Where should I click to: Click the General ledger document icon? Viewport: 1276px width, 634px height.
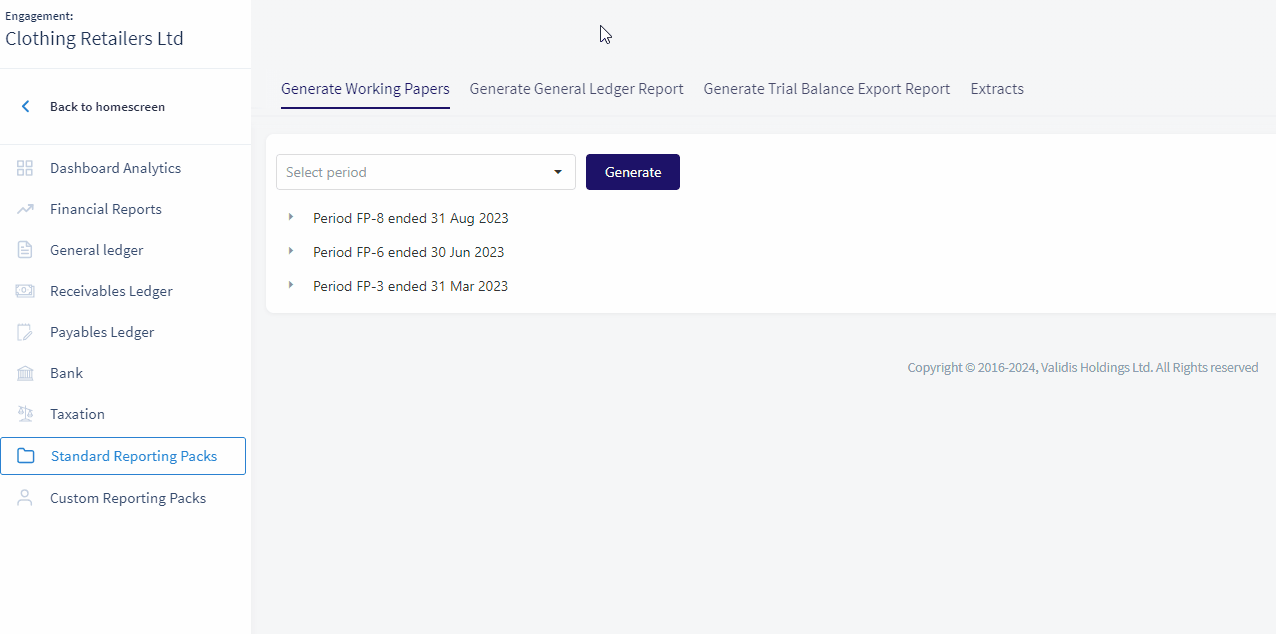pyautogui.click(x=24, y=249)
